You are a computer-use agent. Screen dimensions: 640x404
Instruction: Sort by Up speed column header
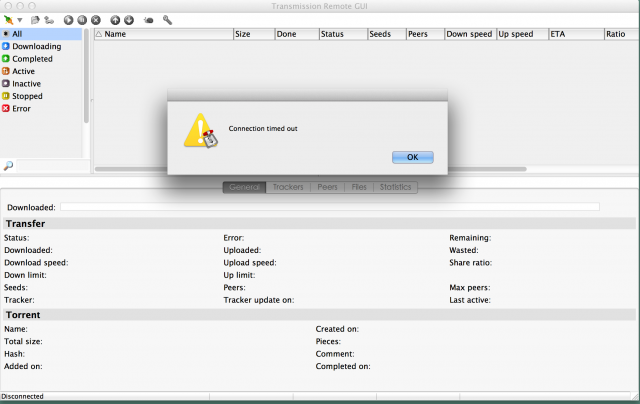[x=522, y=34]
